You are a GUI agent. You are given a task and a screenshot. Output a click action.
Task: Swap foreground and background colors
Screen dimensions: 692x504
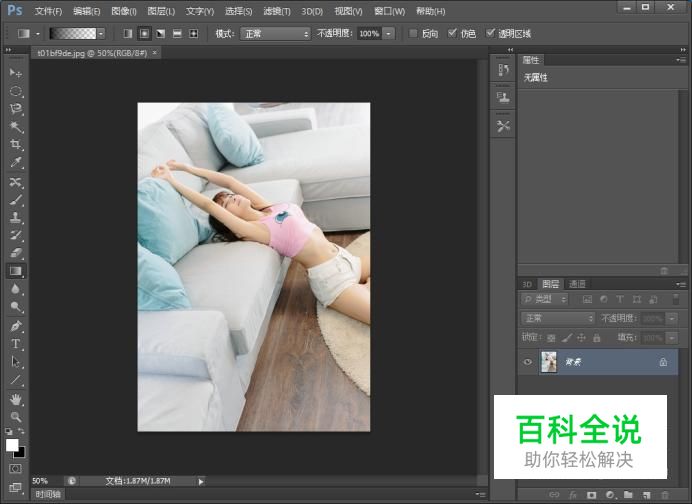tap(21, 431)
